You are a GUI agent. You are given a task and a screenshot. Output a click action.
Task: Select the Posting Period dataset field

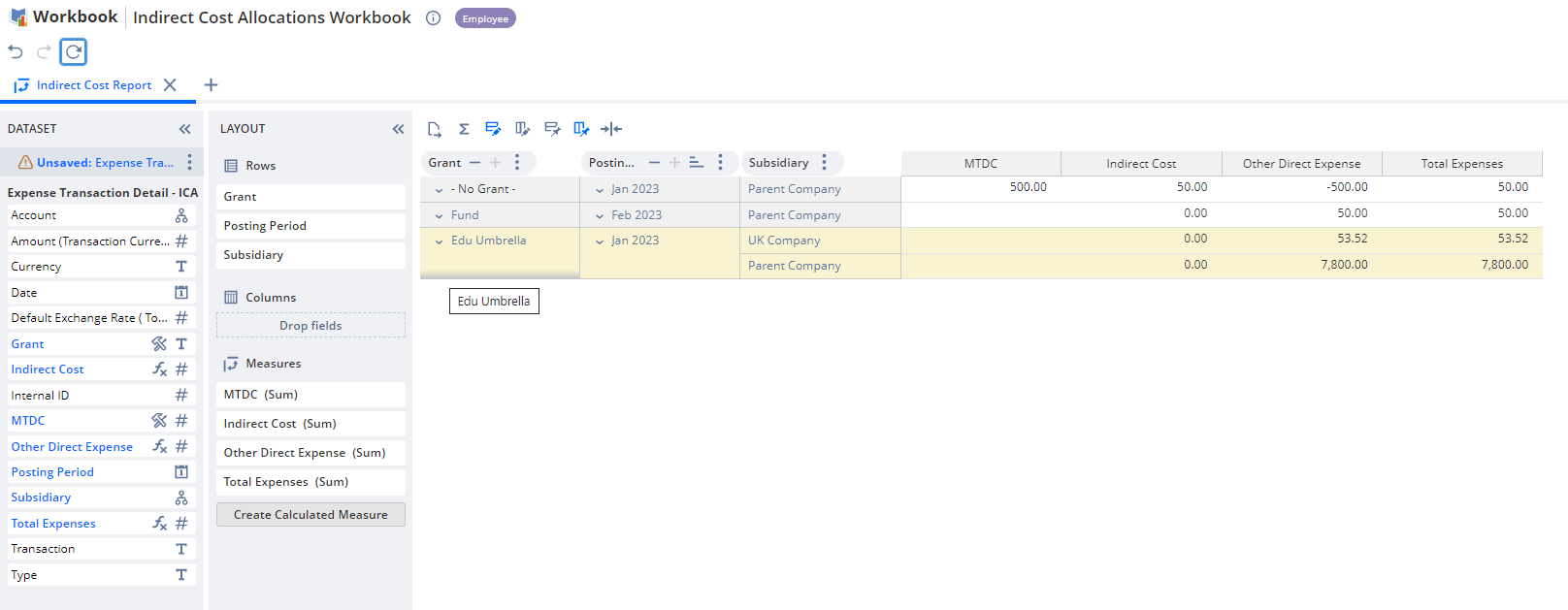tap(102, 471)
